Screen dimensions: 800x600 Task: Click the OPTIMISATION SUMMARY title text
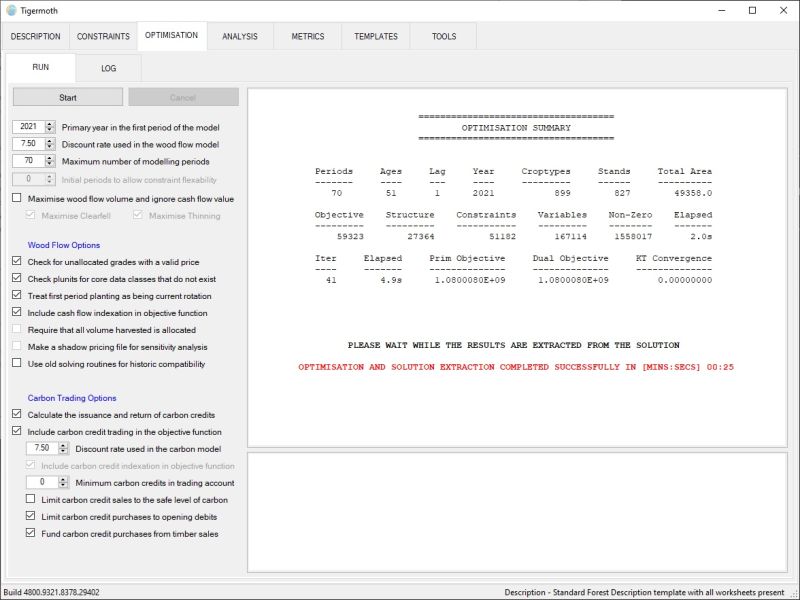tap(516, 128)
